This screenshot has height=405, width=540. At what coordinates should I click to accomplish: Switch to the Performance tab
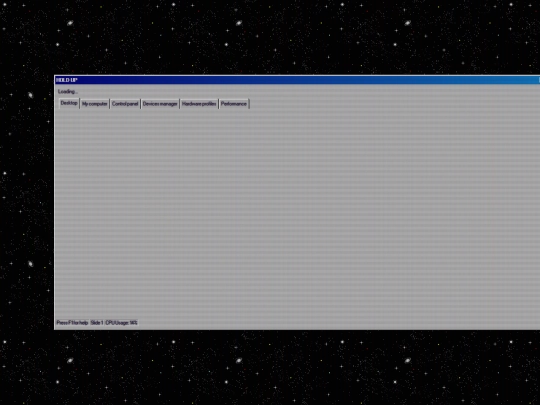(x=234, y=104)
